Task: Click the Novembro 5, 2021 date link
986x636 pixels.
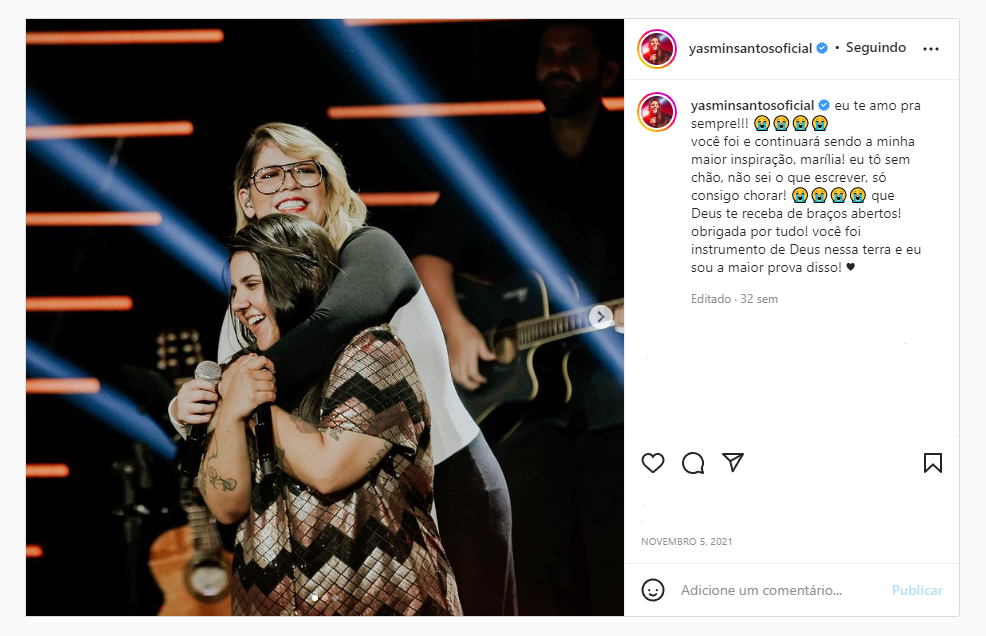Action: pyautogui.click(x=687, y=542)
